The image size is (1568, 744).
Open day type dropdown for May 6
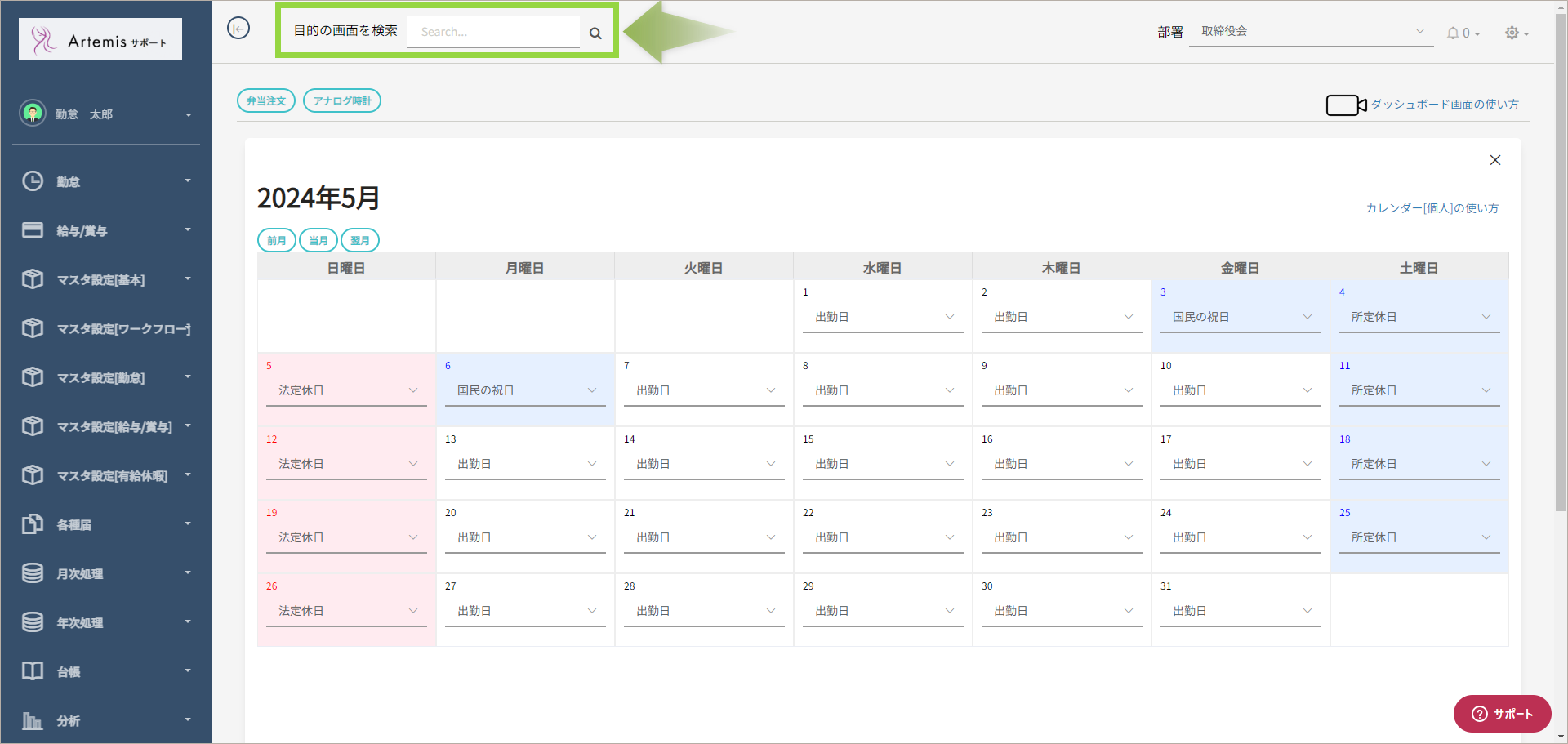coord(525,390)
